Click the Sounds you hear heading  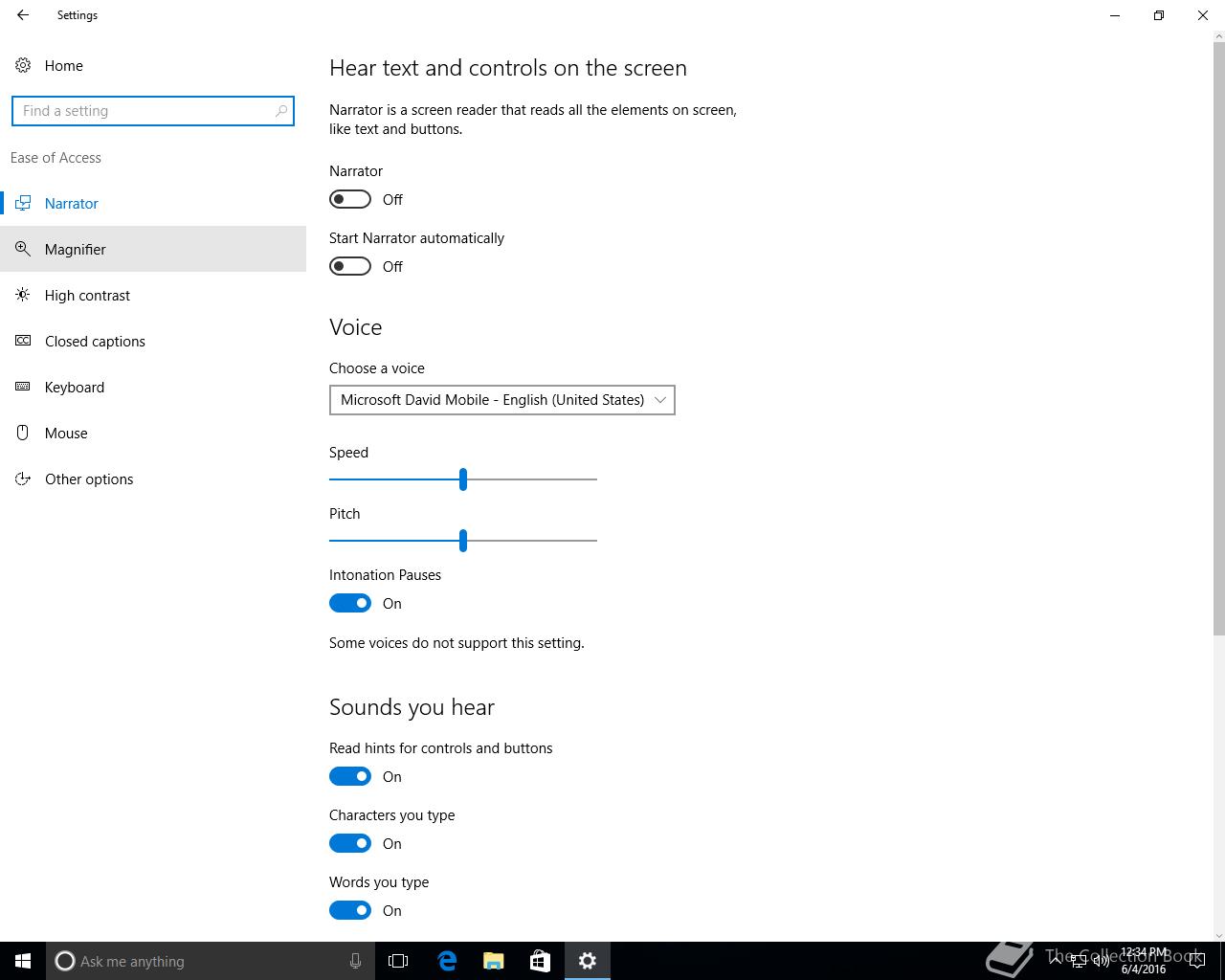coord(412,707)
